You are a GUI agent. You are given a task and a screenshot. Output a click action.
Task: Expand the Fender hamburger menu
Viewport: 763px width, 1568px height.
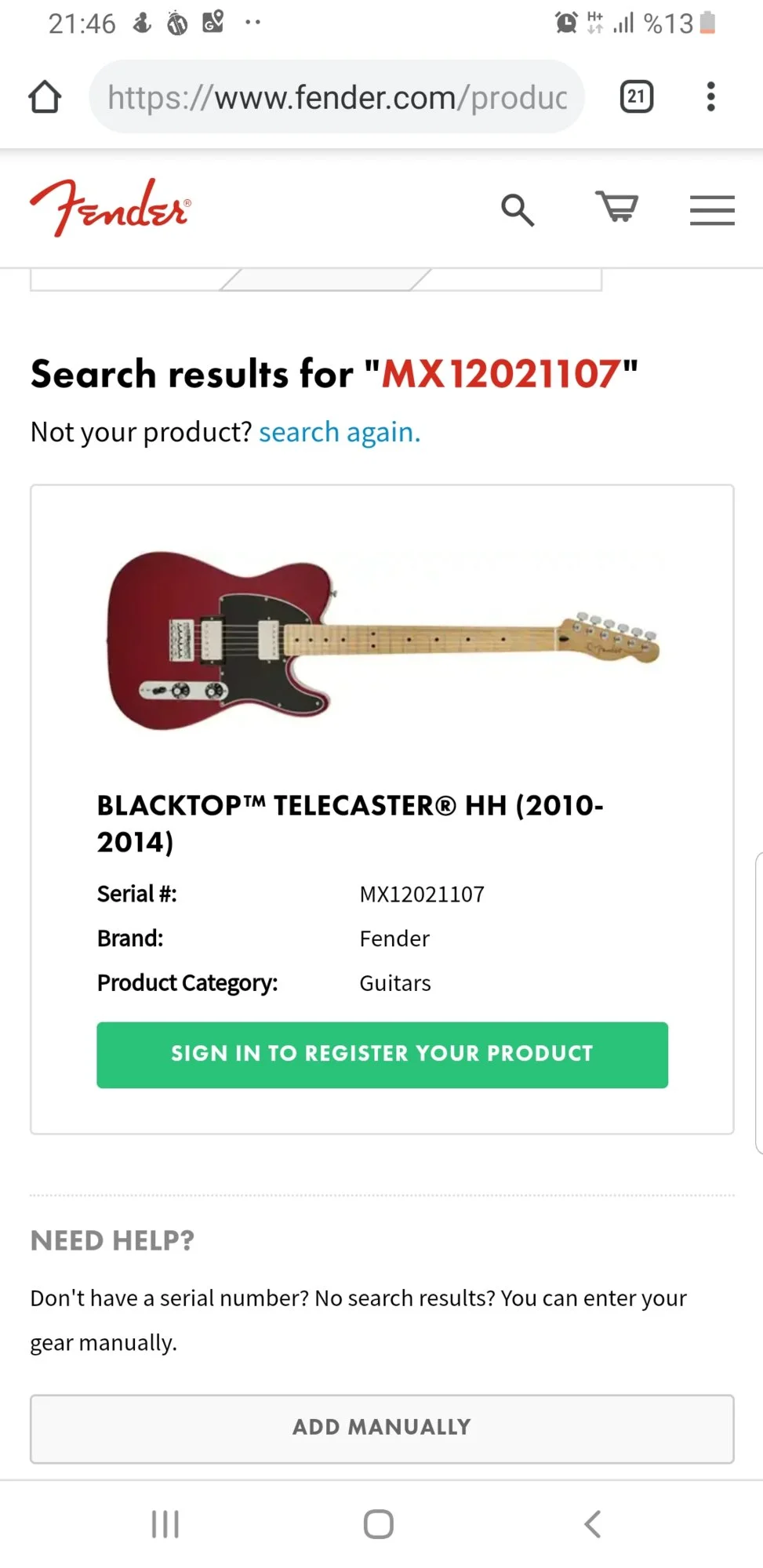coord(712,210)
